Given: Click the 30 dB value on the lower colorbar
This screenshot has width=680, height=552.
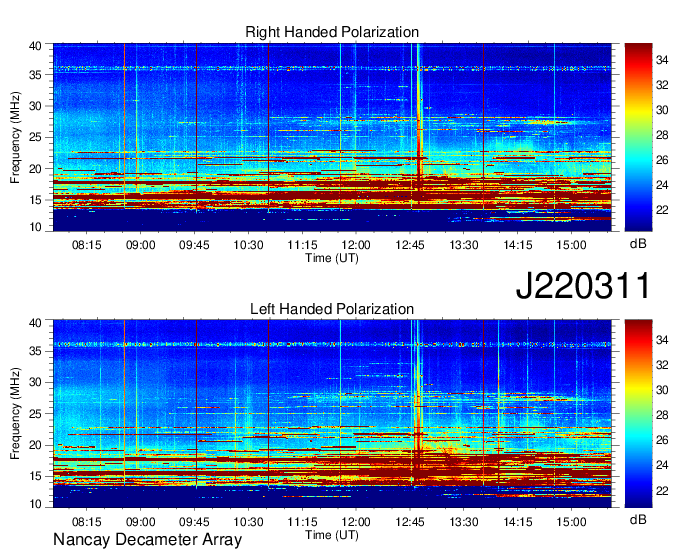Looking at the screenshot, I should point(662,390).
